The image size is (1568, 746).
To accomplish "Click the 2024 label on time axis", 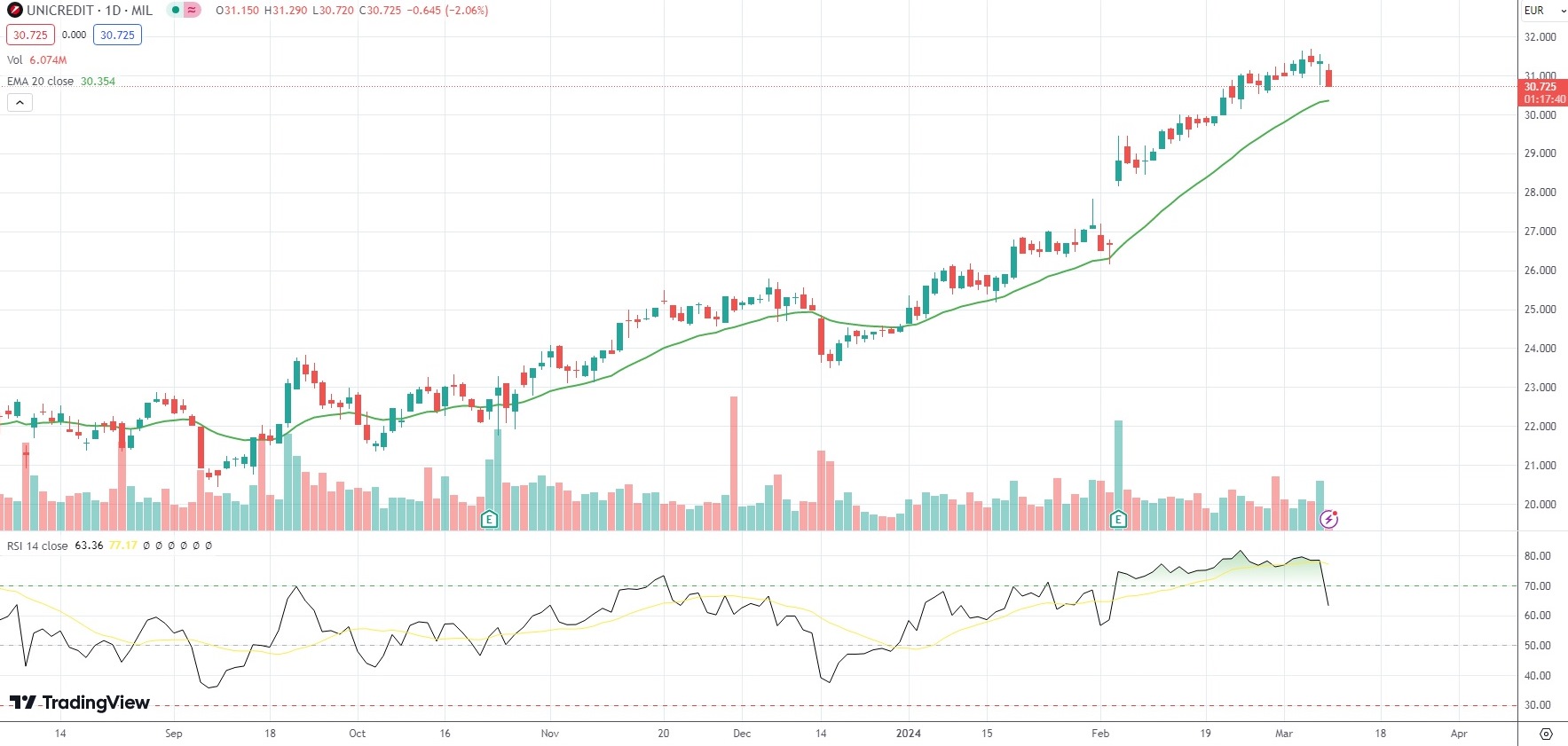I will pyautogui.click(x=908, y=734).
